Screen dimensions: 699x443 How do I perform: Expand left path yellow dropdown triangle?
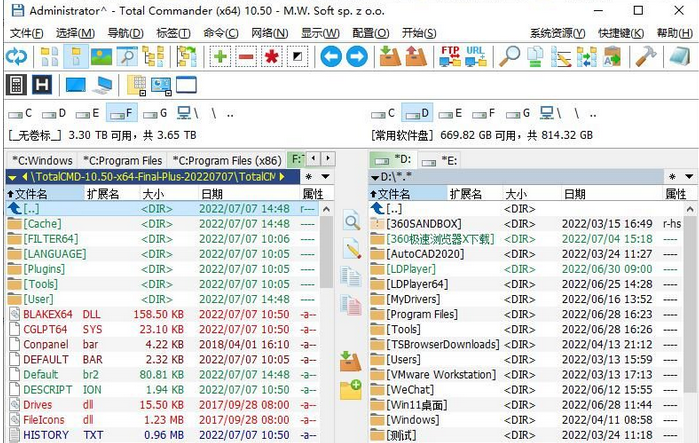click(12, 177)
